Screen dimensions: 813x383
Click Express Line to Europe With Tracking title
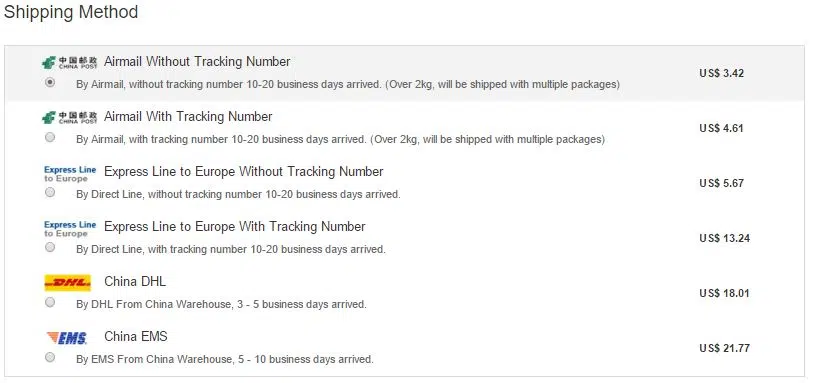point(235,226)
